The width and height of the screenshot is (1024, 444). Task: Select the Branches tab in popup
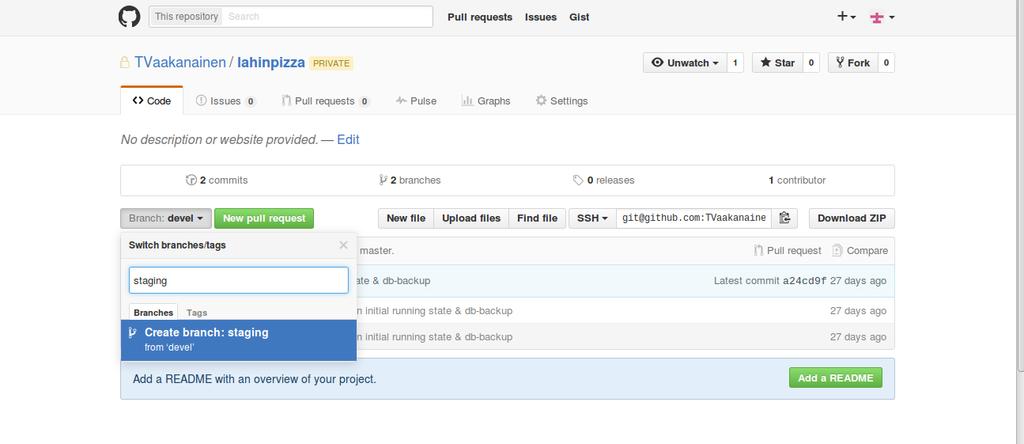click(x=153, y=313)
